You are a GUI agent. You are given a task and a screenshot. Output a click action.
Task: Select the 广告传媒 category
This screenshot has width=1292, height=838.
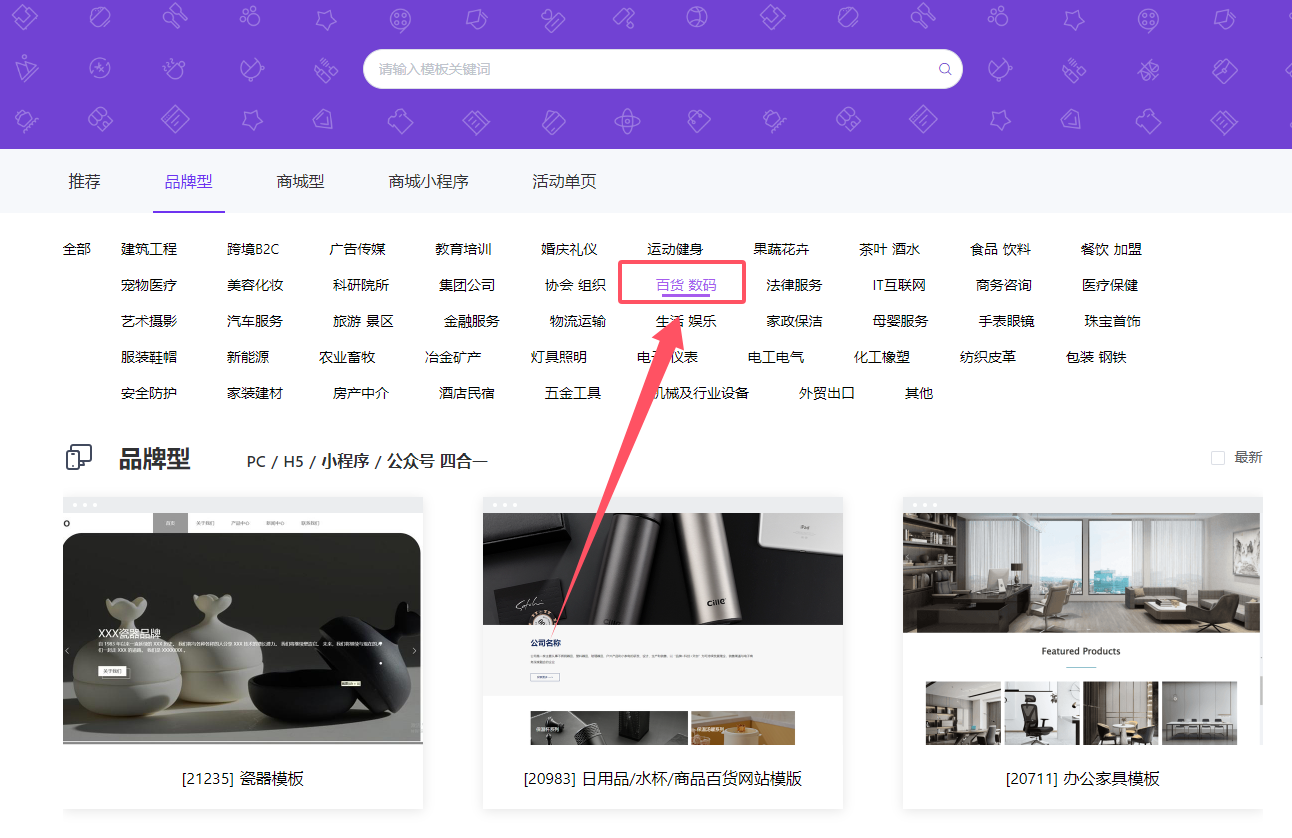[358, 249]
